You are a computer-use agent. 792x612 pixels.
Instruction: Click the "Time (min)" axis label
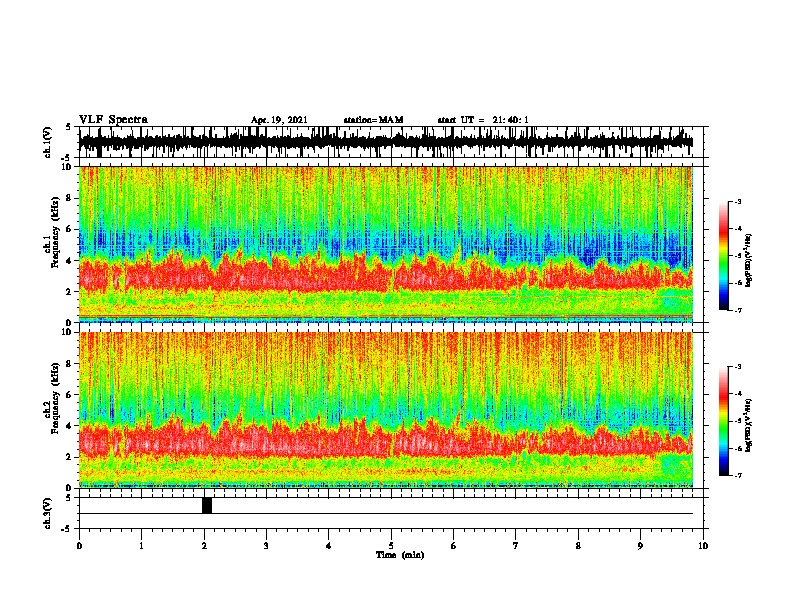click(x=400, y=555)
